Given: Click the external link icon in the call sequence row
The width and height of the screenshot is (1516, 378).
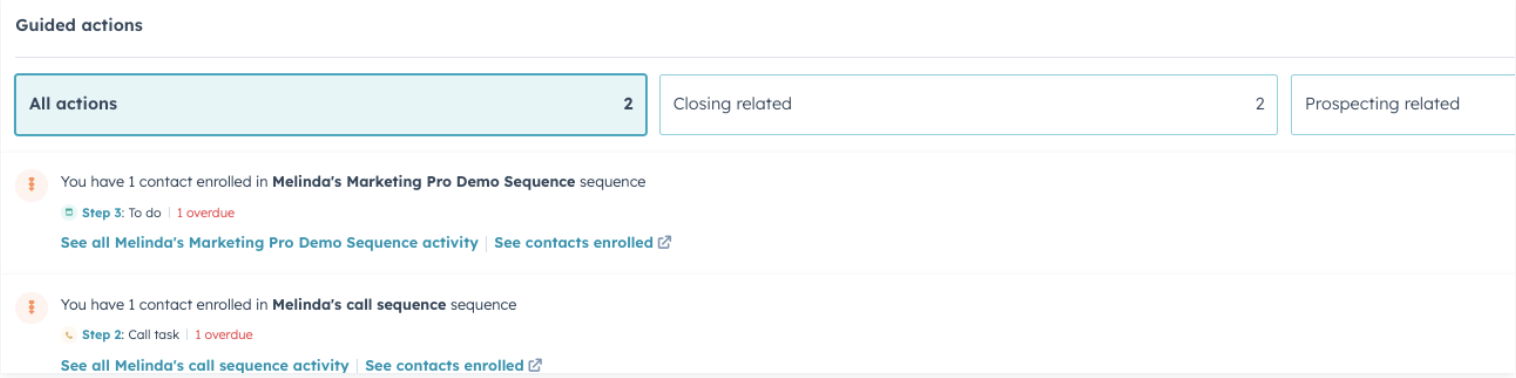Looking at the screenshot, I should pyautogui.click(x=536, y=366).
